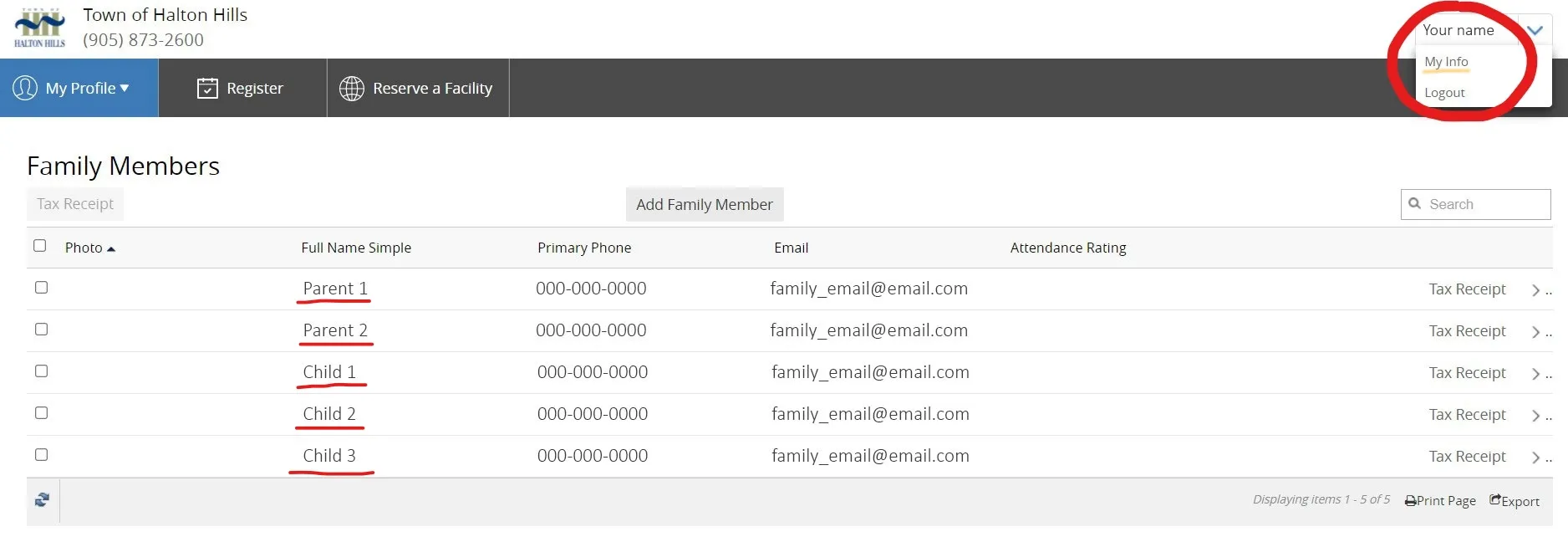Viewport: 1568px width, 542px height.
Task: Select My Info from user menu
Action: (x=1446, y=62)
